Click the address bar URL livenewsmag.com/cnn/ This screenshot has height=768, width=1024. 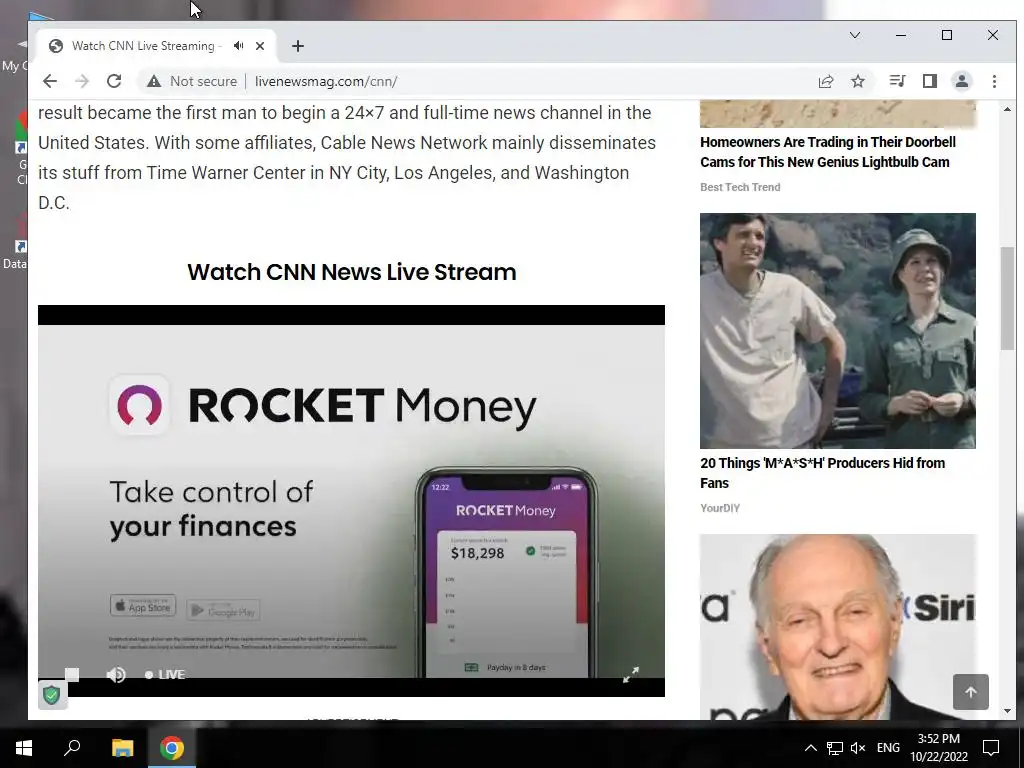326,81
